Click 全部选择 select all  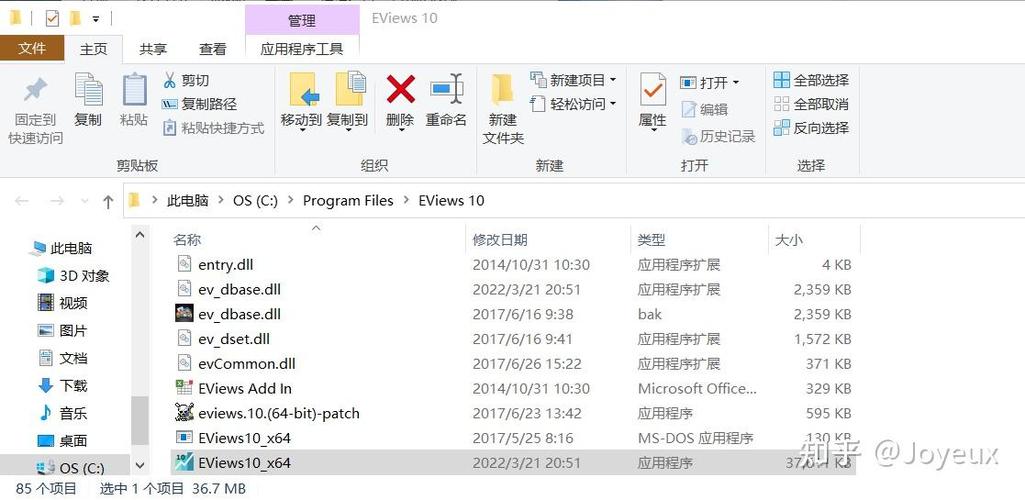tap(811, 80)
